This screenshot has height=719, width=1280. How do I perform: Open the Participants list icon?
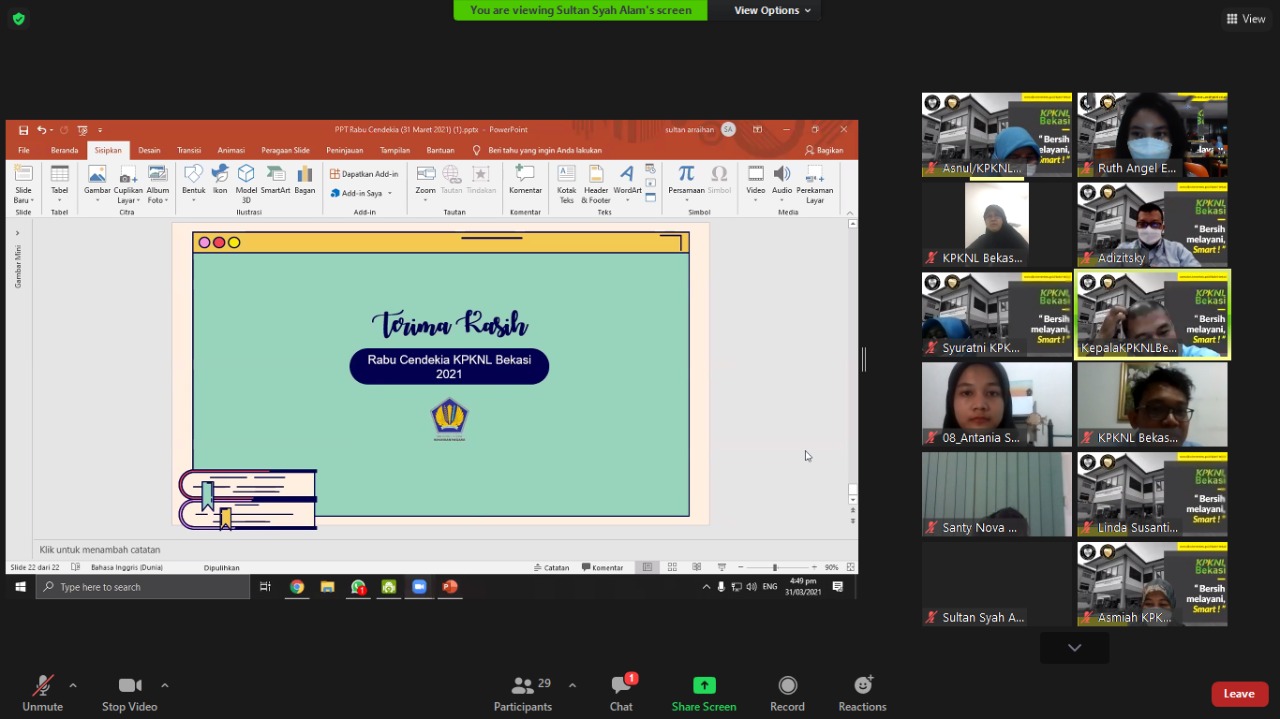[x=522, y=686]
